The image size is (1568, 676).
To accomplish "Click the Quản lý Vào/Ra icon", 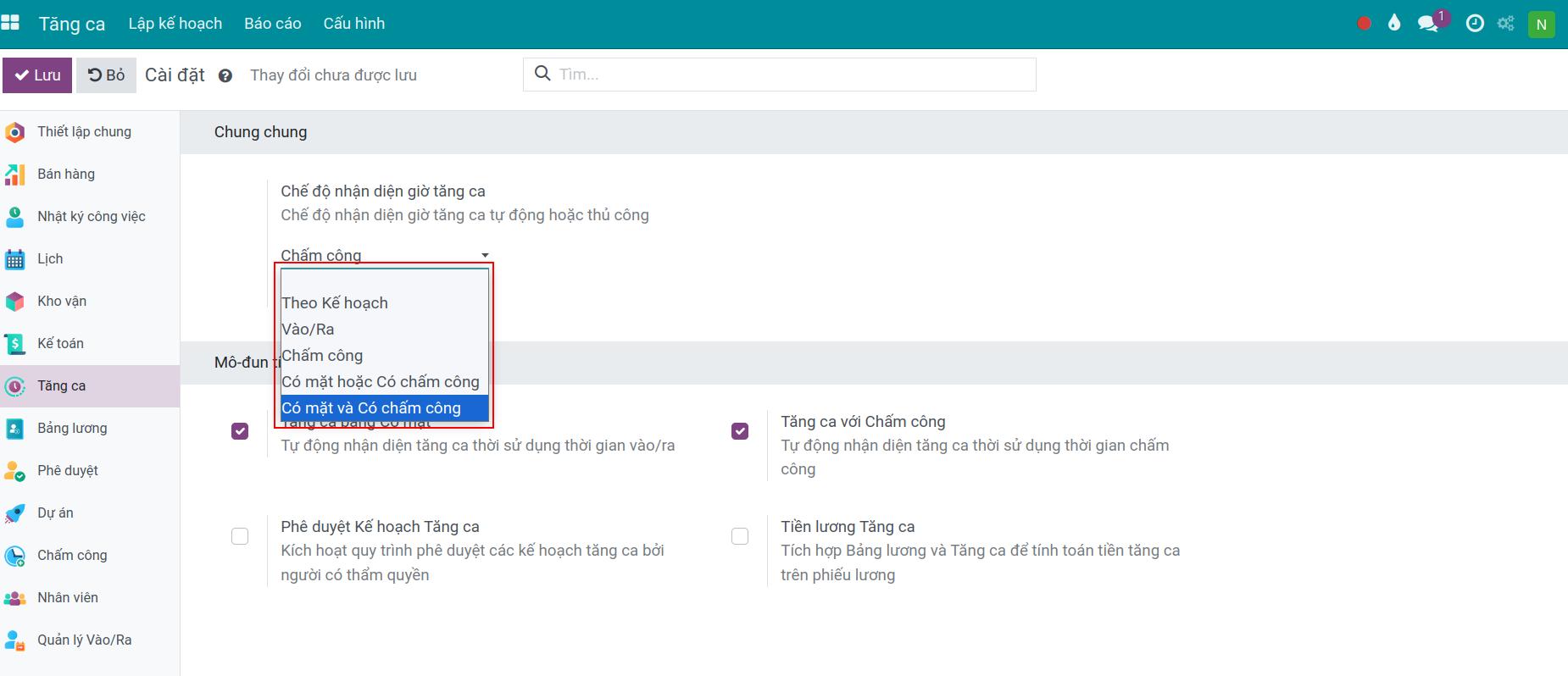I will (x=14, y=640).
